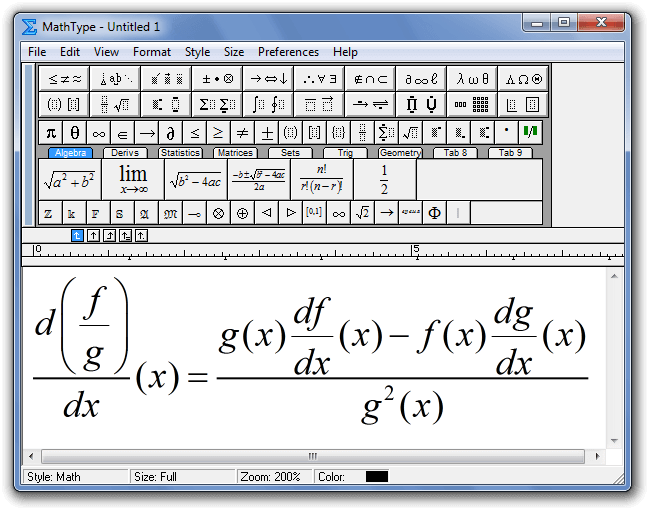Insert the plus-minus ± symbol
The height and width of the screenshot is (511, 650).
tap(267, 132)
